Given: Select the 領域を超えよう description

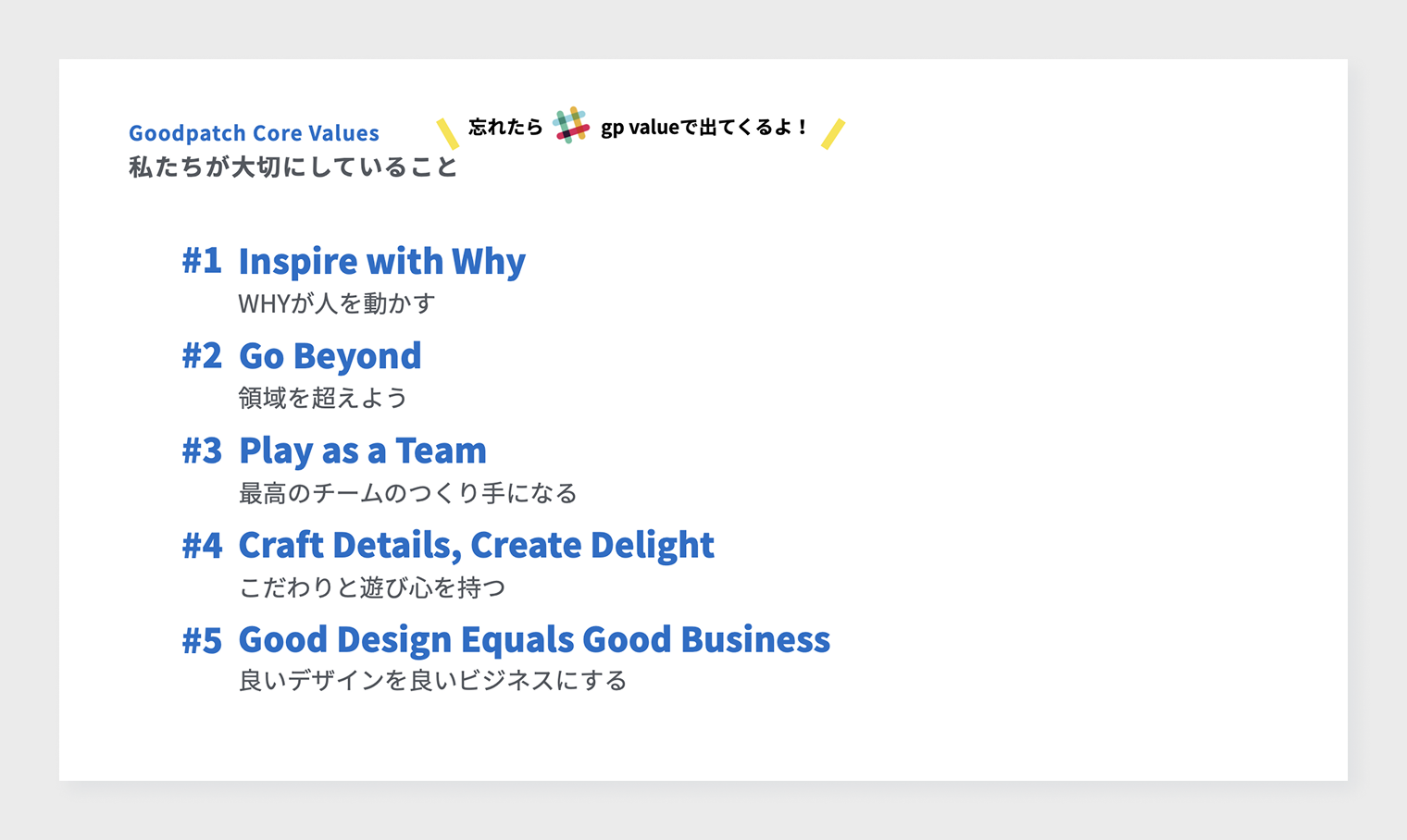Looking at the screenshot, I should click(x=322, y=398).
